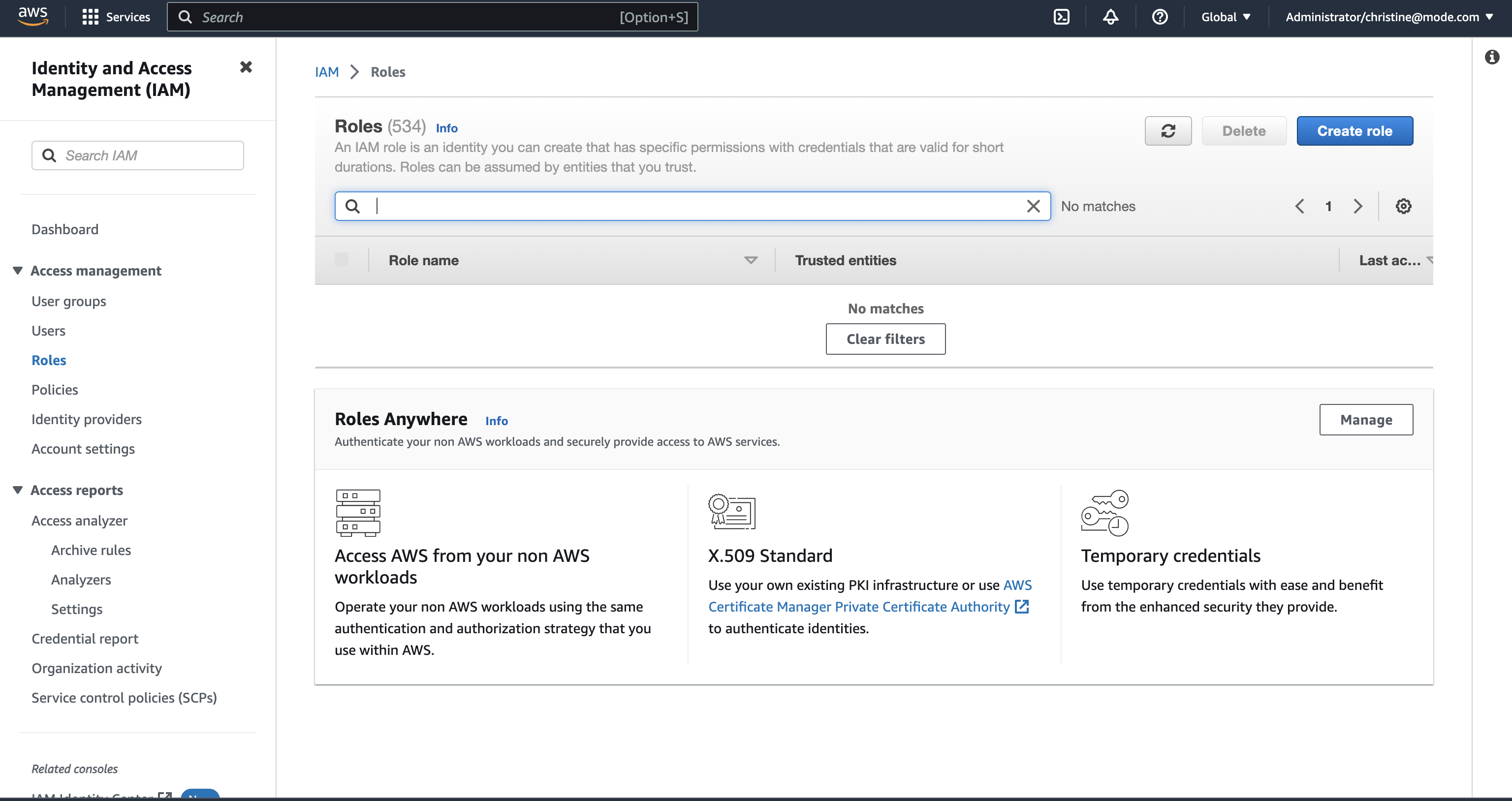Click the IAM search magnifier icon

point(49,155)
